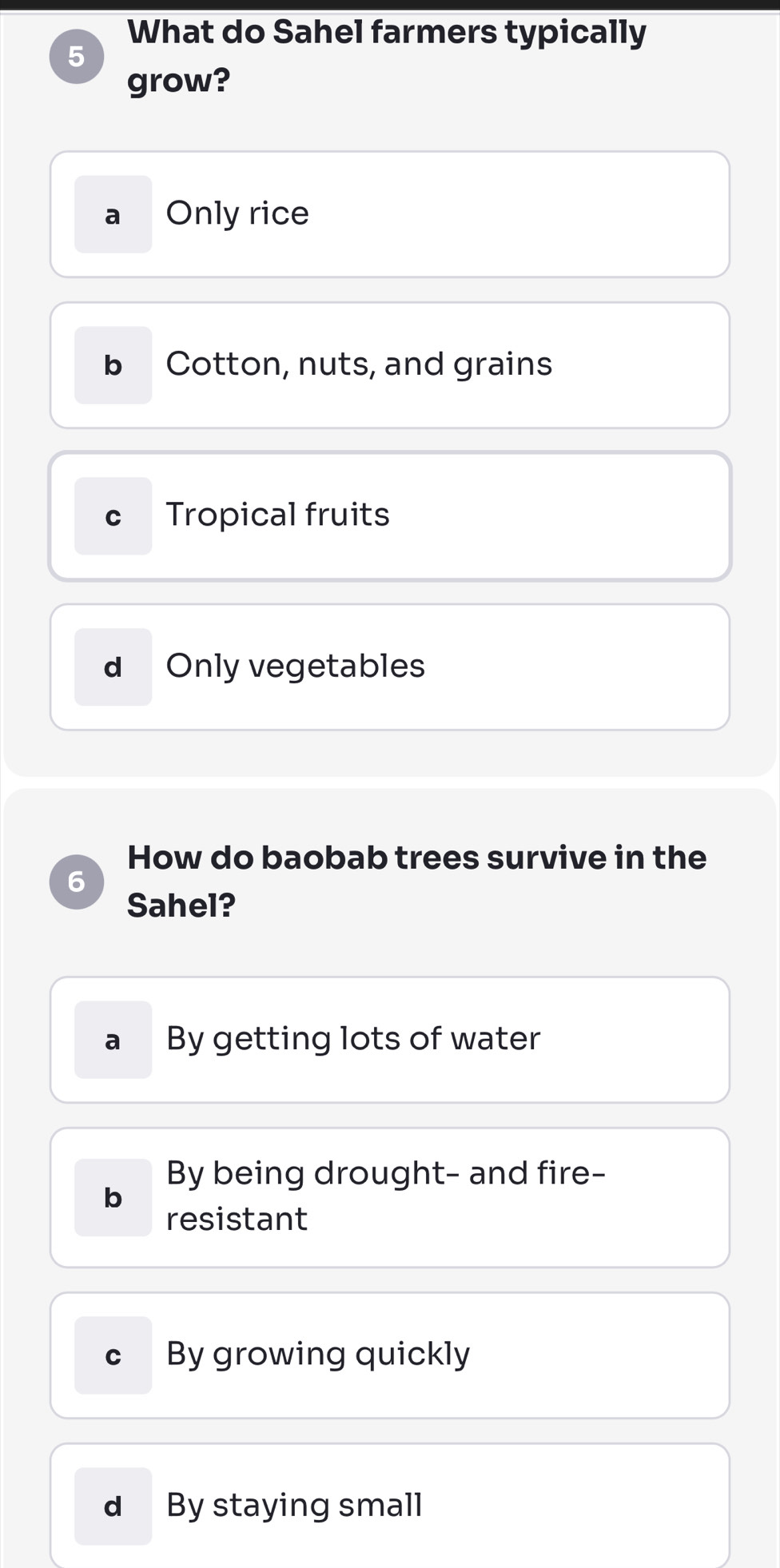Screen dimensions: 780x1568
Task: Click letter badge 'd' beside Only vegetables
Action: point(113,667)
